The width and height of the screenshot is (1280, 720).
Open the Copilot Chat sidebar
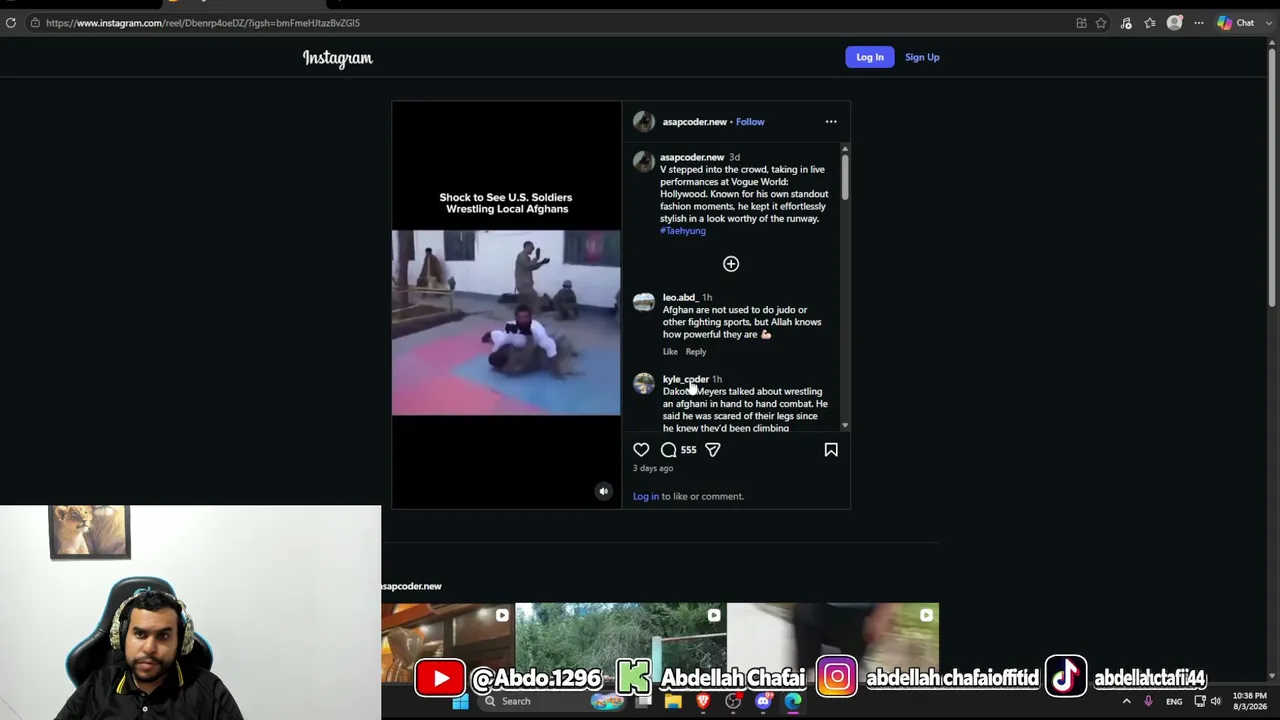[x=1236, y=23]
